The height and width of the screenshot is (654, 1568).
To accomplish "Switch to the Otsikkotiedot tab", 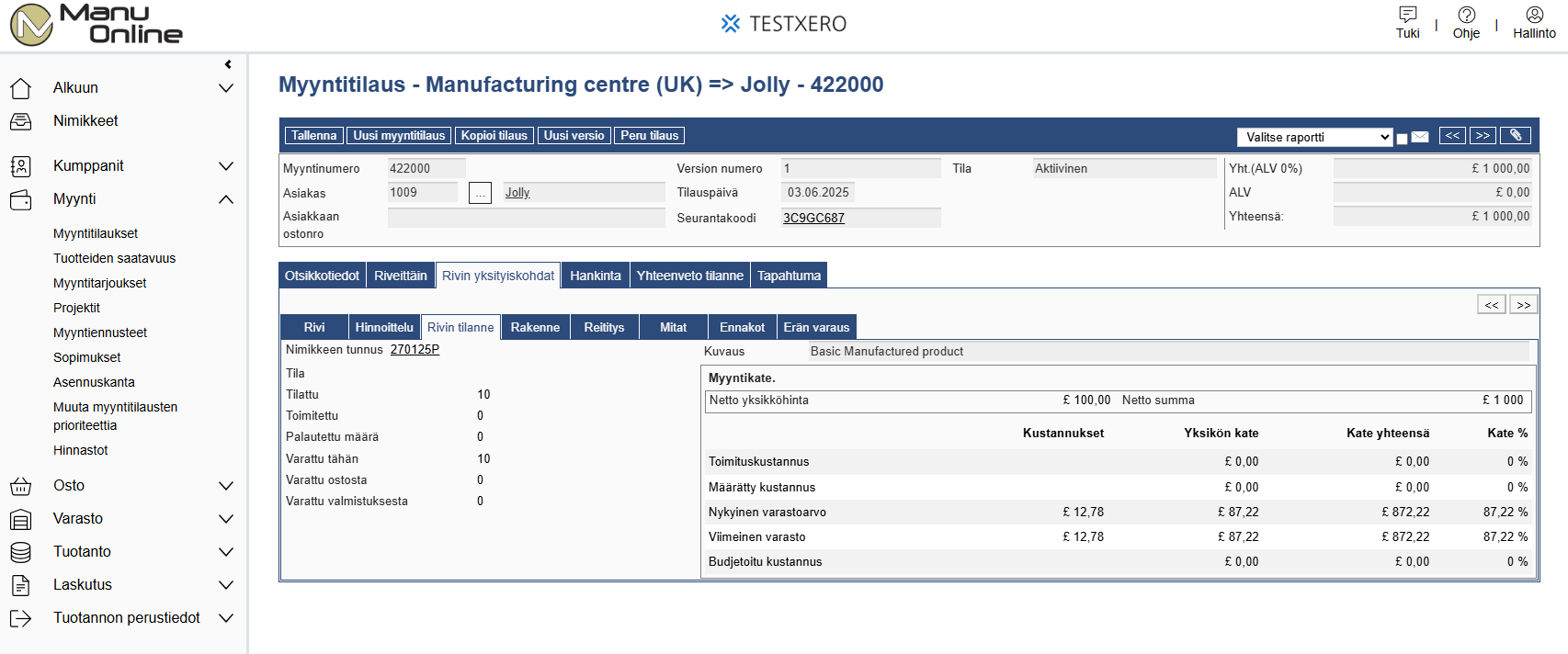I will 322,276.
